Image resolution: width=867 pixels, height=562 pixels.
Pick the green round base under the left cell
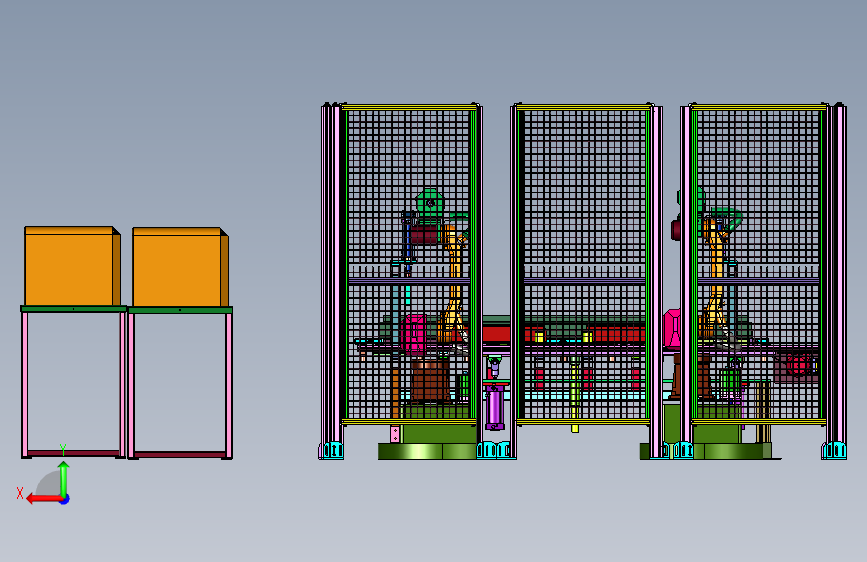point(427,451)
